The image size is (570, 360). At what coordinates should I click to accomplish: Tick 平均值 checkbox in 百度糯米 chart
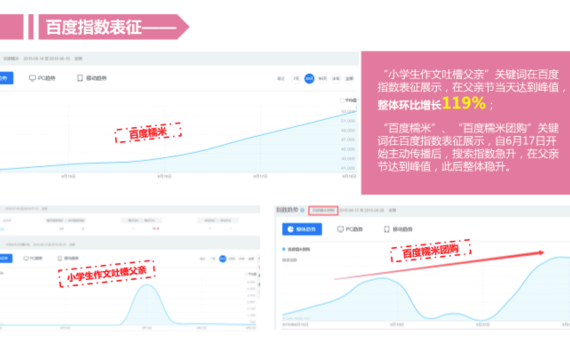(342, 100)
